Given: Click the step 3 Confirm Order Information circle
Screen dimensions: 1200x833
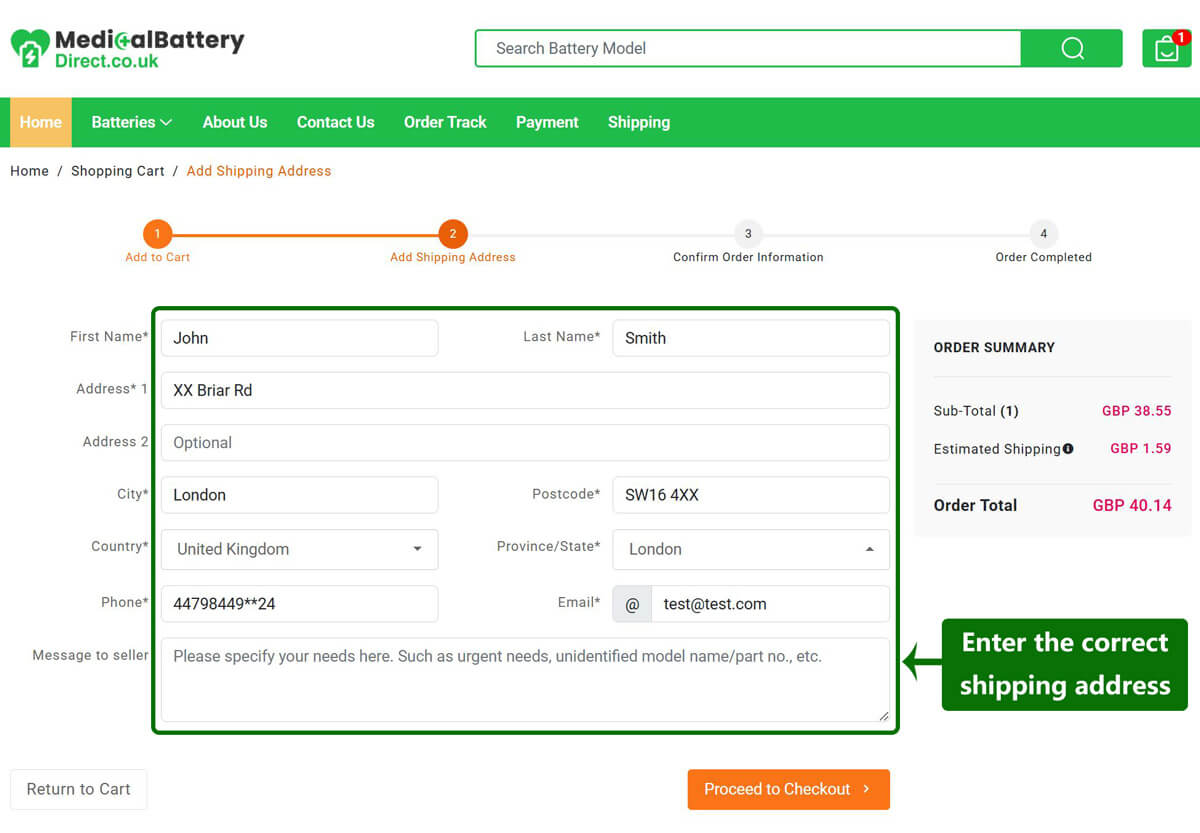Looking at the screenshot, I should [748, 233].
